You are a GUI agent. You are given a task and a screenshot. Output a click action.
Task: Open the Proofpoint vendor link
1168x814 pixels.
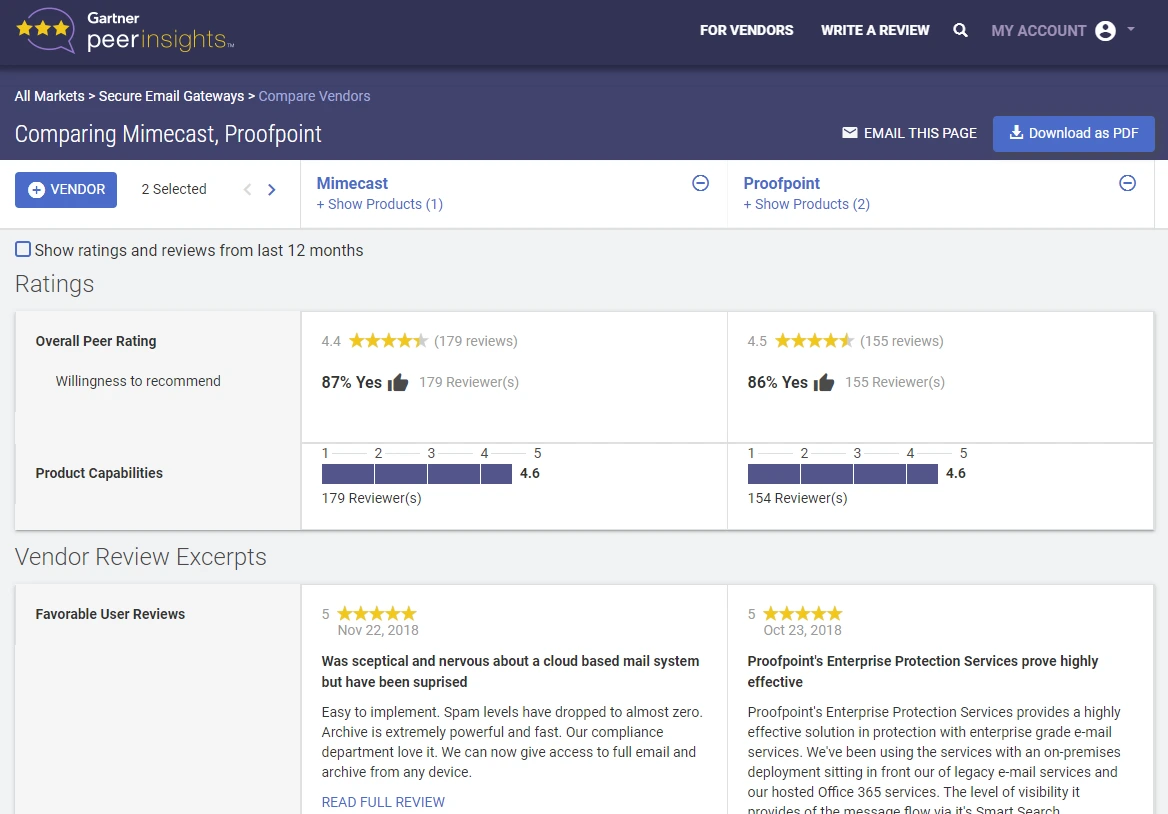tap(781, 183)
